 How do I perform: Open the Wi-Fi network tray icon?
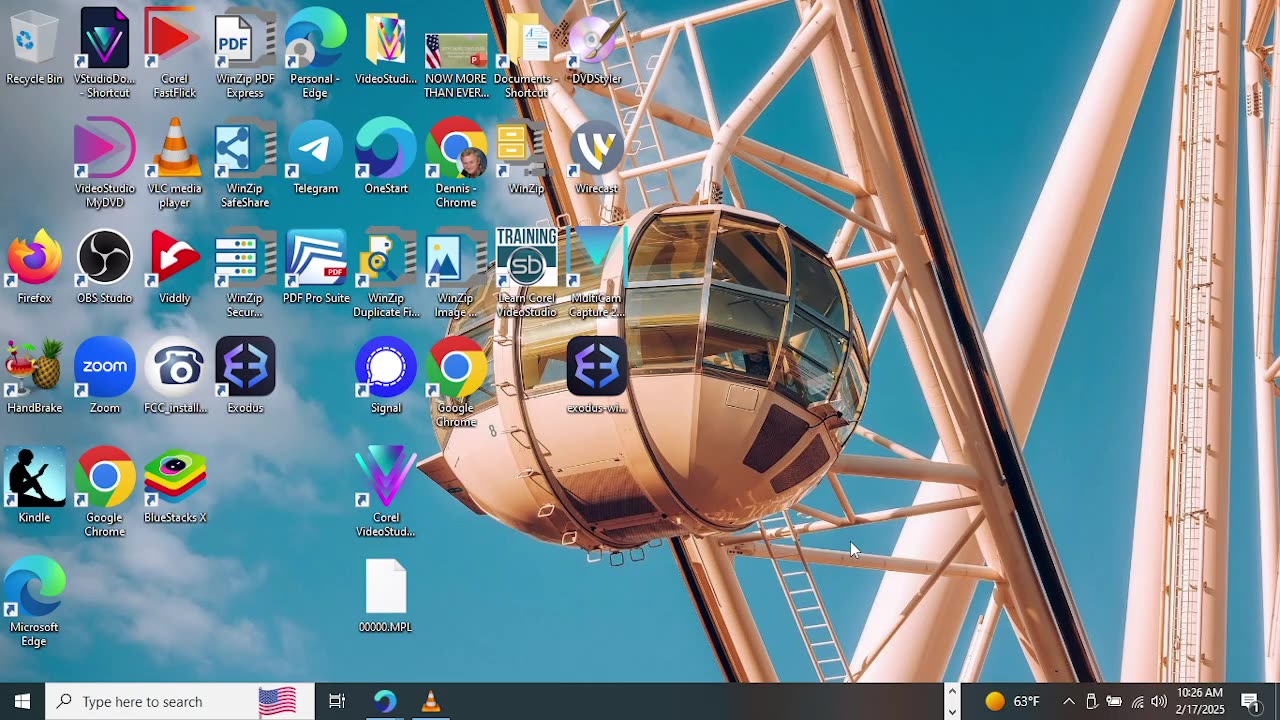click(1137, 701)
